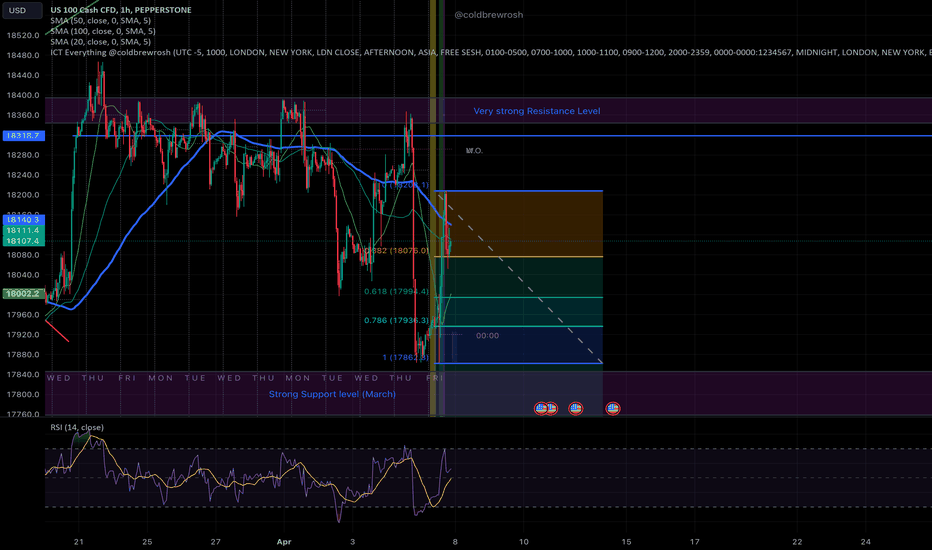This screenshot has height=550, width=932.
Task: Select the SMA 100 indicator legend
Action: pos(103,32)
